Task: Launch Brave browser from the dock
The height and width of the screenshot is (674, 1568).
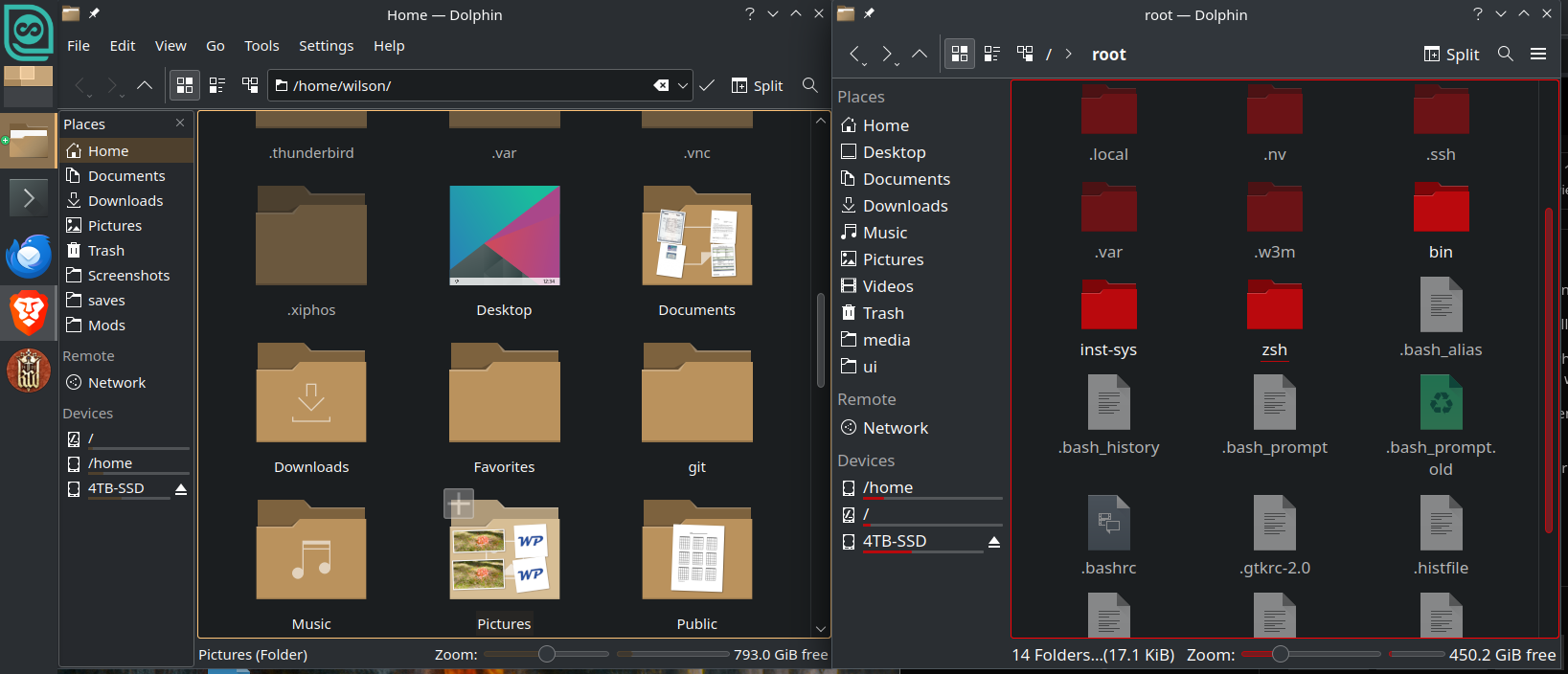Action: point(29,312)
